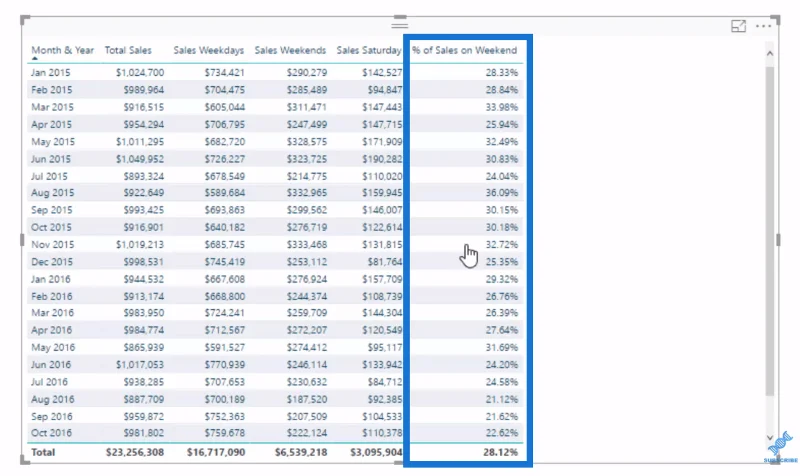The image size is (800, 476).
Task: Sort by Total Sales column header
Action: pos(128,50)
